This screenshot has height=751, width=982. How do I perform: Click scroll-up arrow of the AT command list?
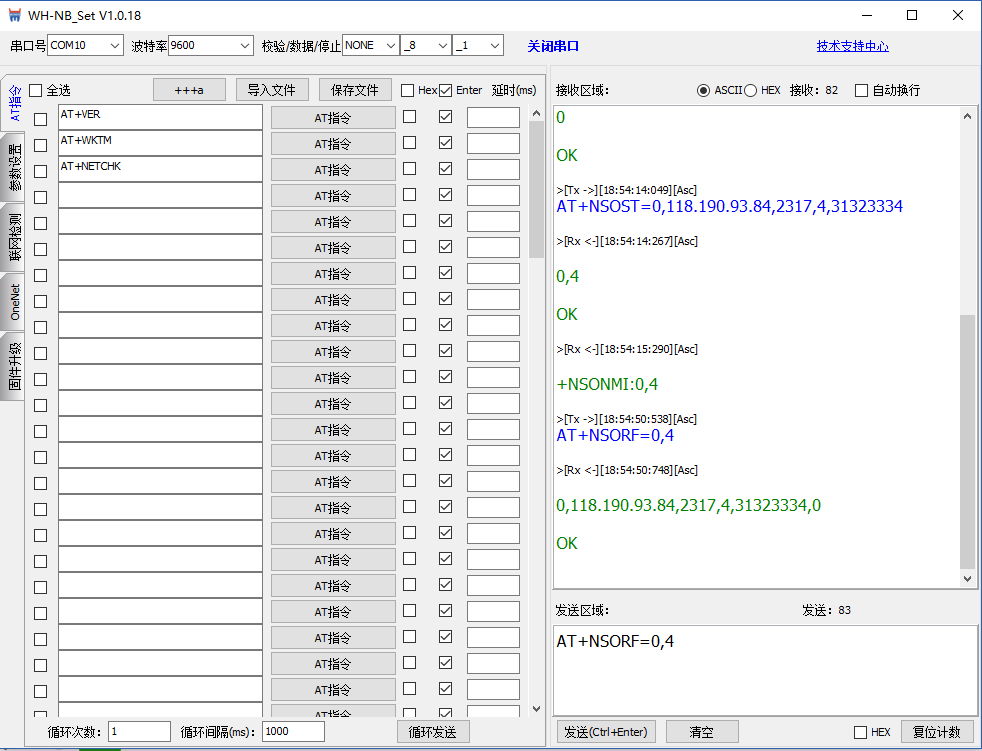click(536, 113)
